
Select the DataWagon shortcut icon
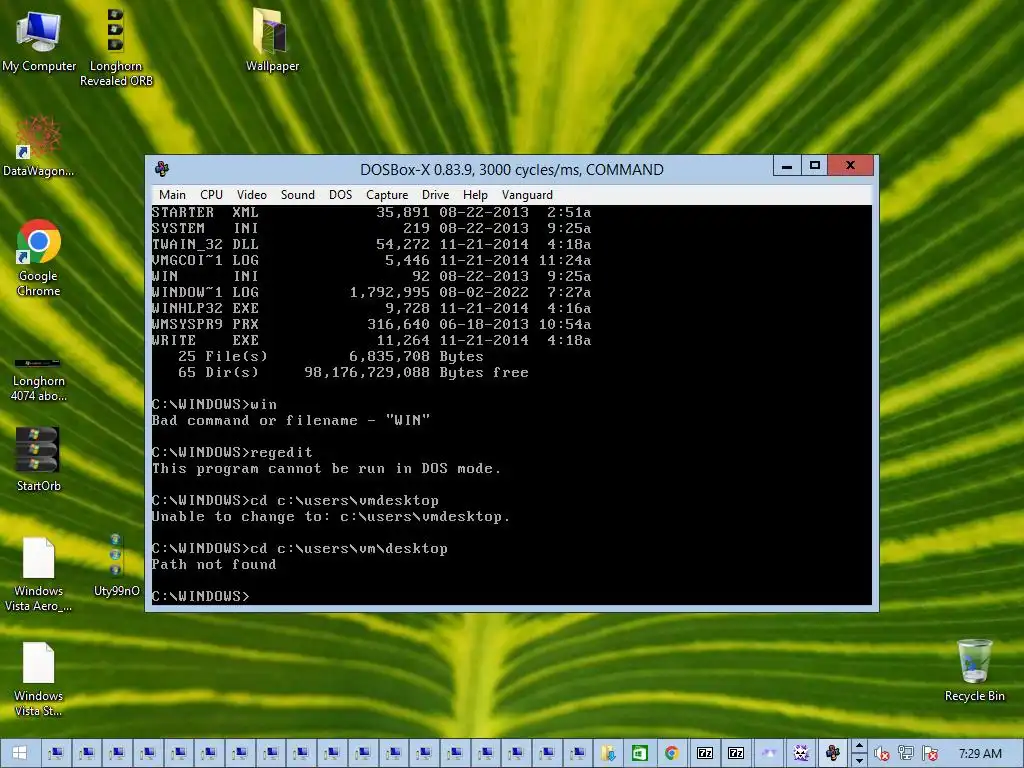pos(39,146)
